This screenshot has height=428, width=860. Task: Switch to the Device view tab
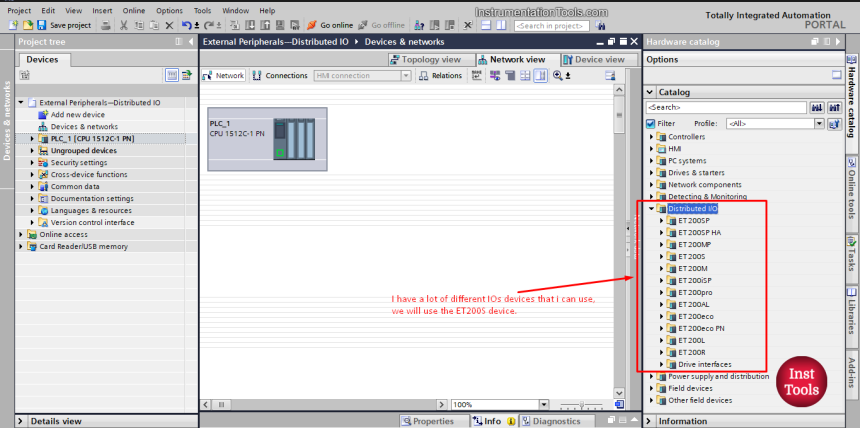(x=594, y=60)
